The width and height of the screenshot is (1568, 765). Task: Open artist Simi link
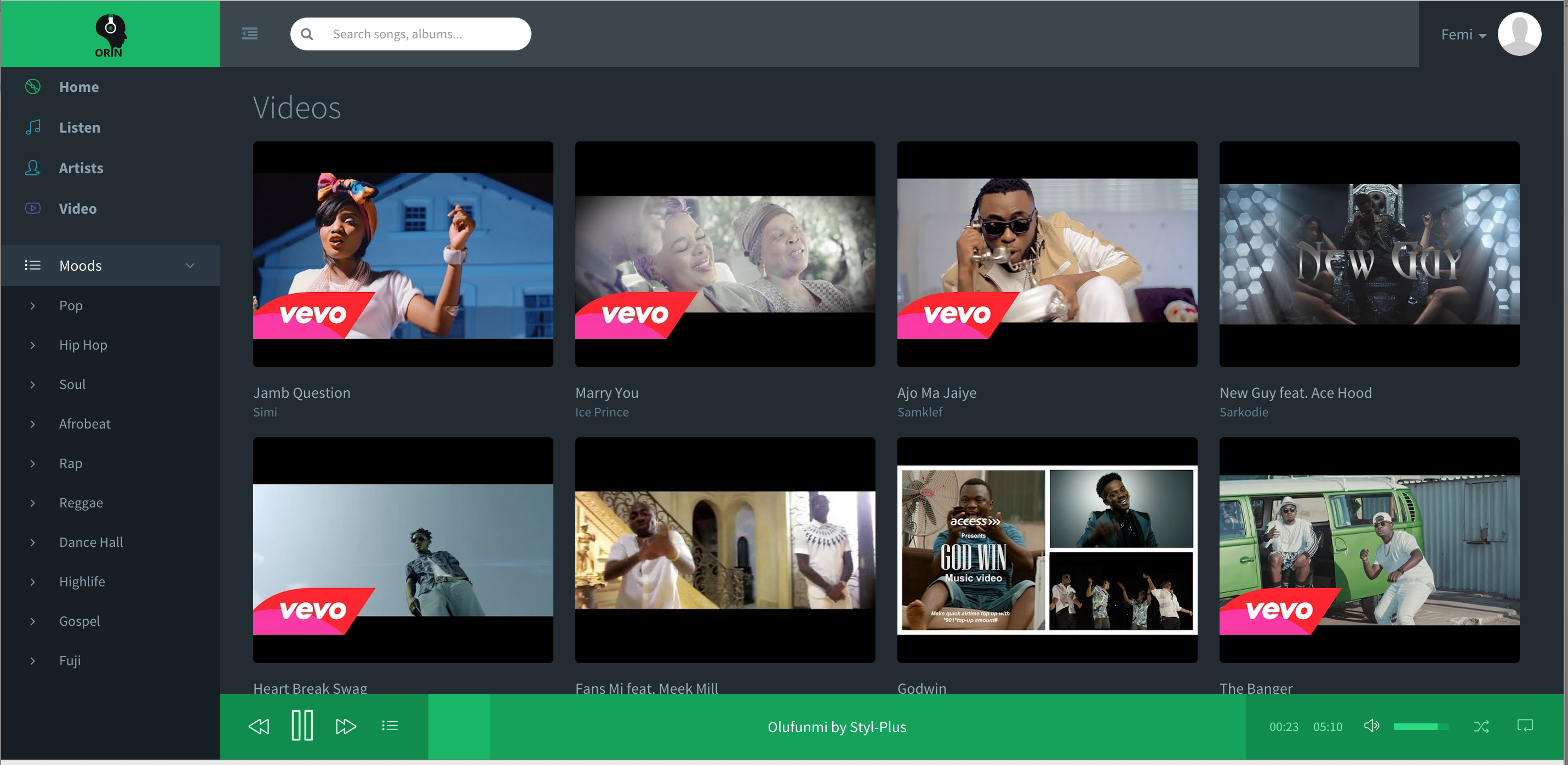pyautogui.click(x=265, y=412)
